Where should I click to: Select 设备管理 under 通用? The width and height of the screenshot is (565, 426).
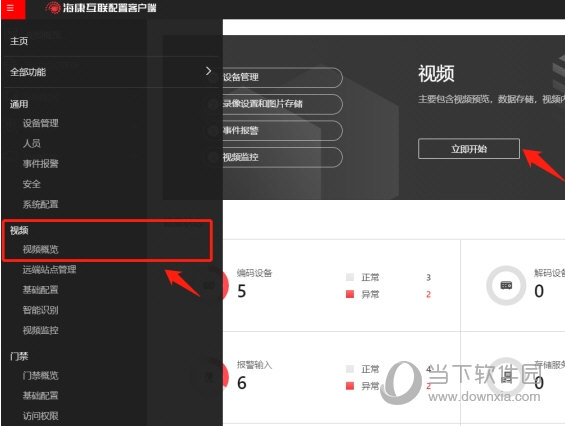click(41, 123)
